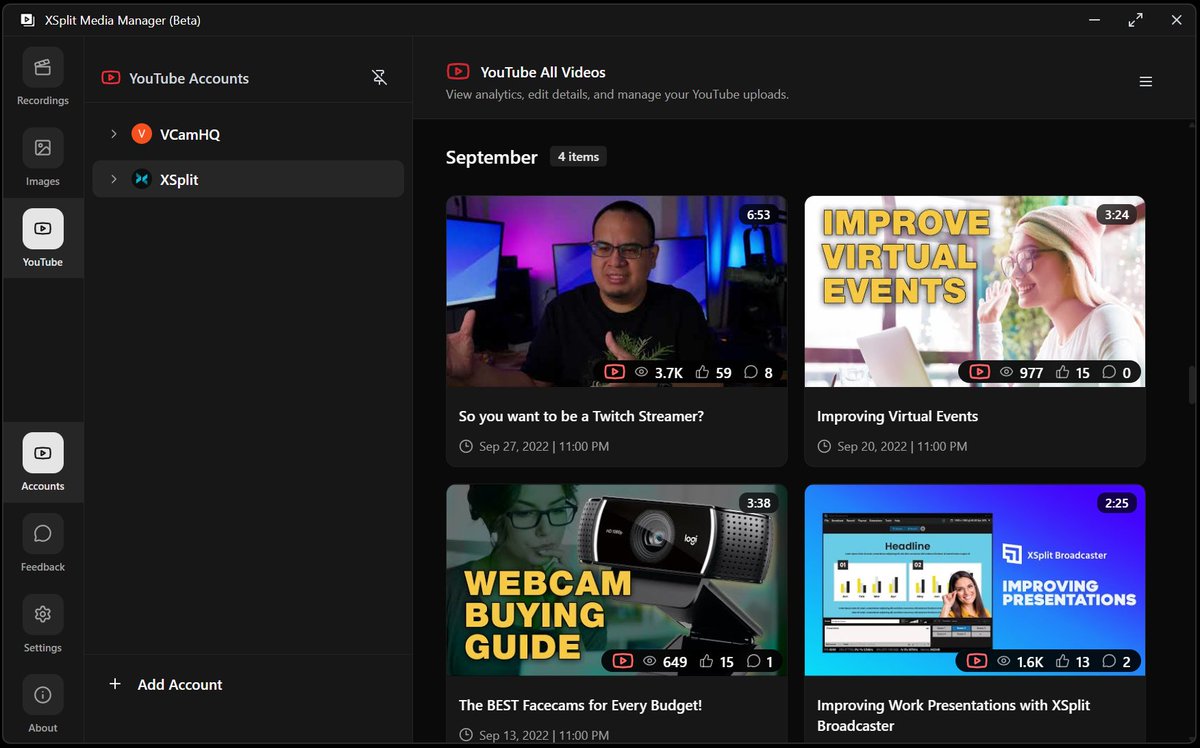Click views eye icon on Webcam Buying Guide
Screen dimensions: 1200x748
click(650, 661)
